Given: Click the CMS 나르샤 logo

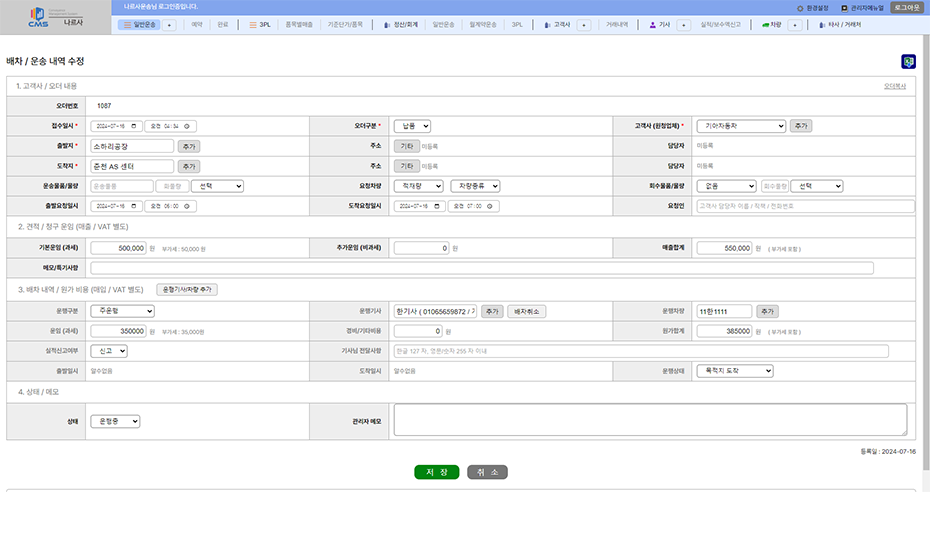Looking at the screenshot, I should point(56,17).
